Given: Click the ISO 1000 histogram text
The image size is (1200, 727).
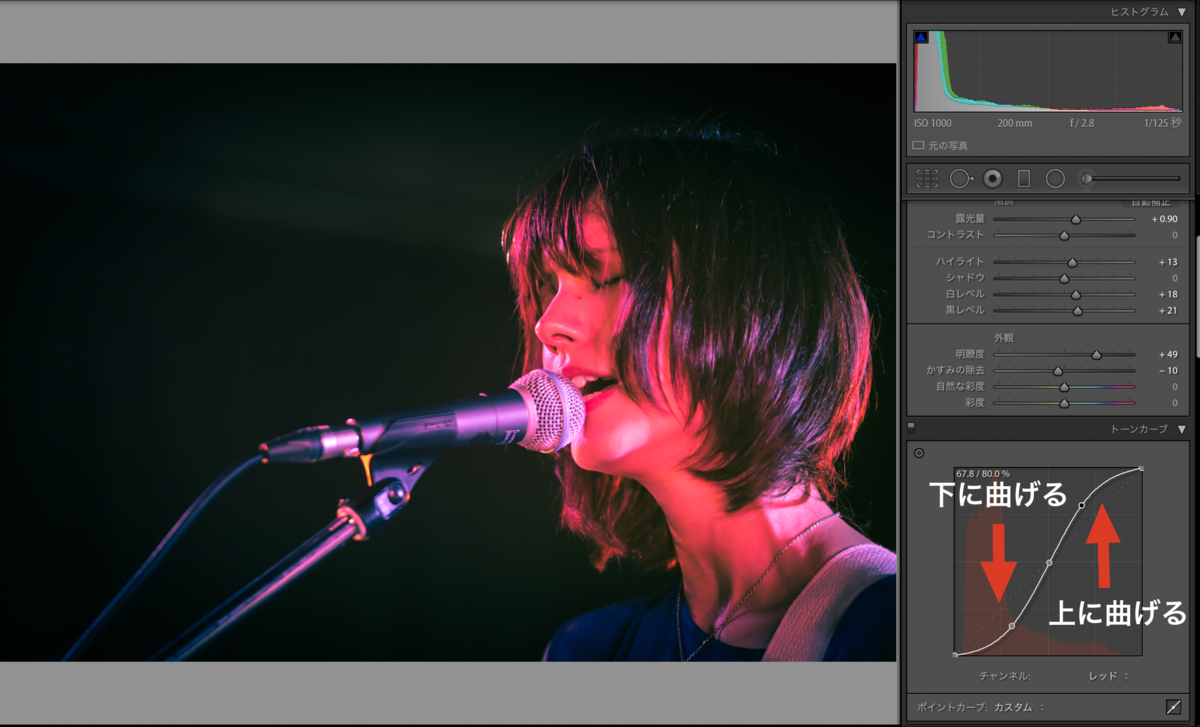Looking at the screenshot, I should pos(933,123).
